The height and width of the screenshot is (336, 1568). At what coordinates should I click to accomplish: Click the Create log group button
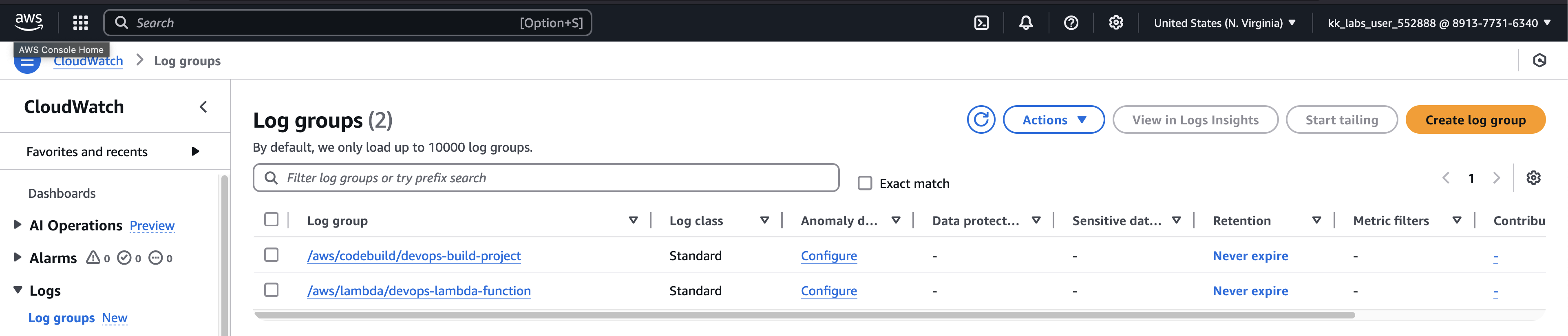[1475, 120]
